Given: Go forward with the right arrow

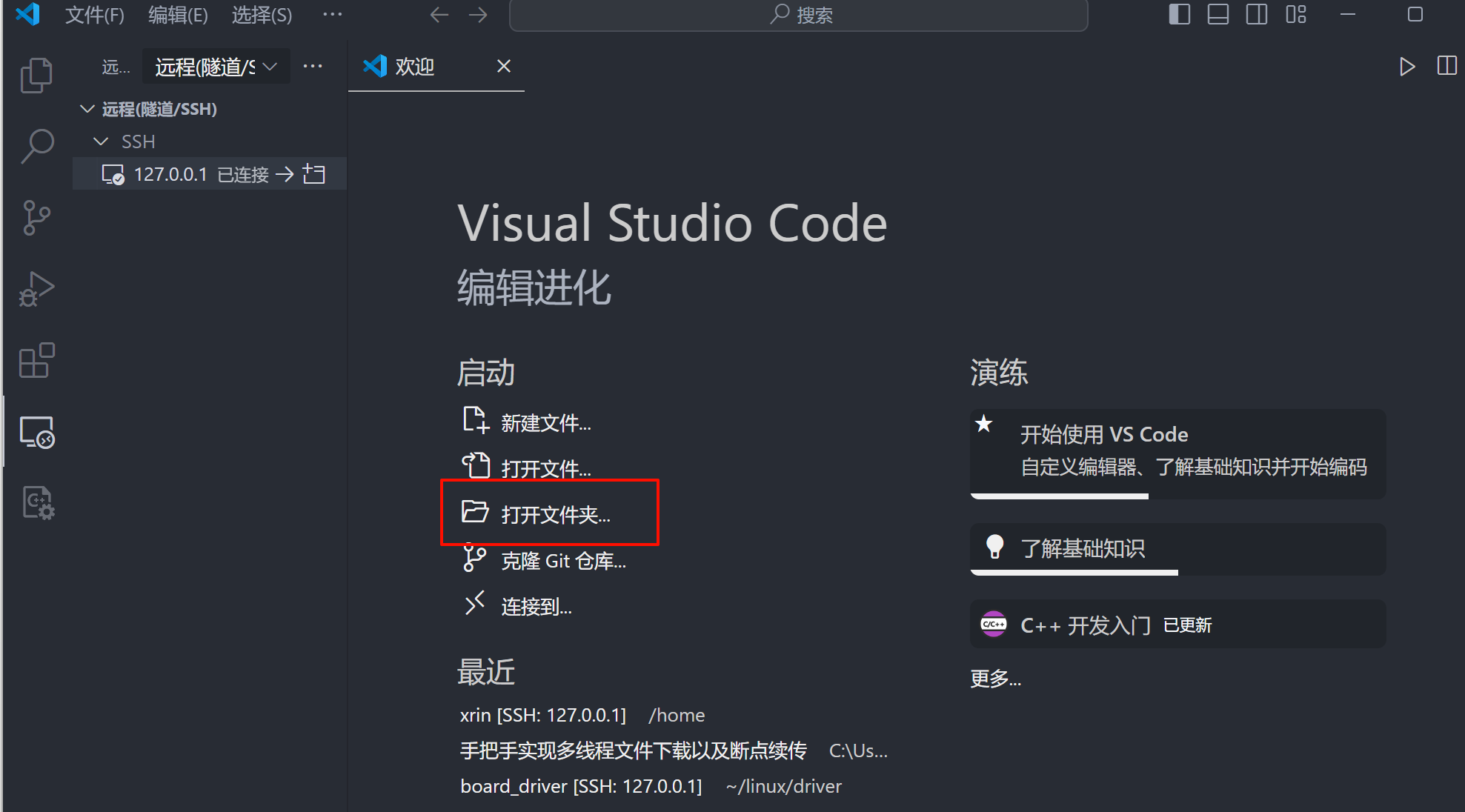Looking at the screenshot, I should coord(478,15).
